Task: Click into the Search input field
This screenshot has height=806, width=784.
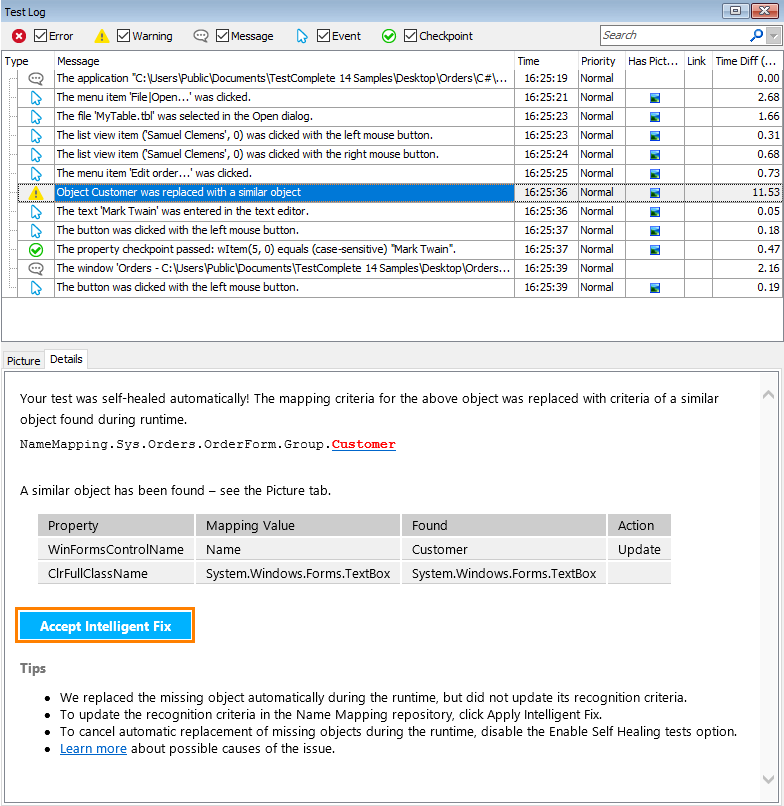Action: click(672, 35)
